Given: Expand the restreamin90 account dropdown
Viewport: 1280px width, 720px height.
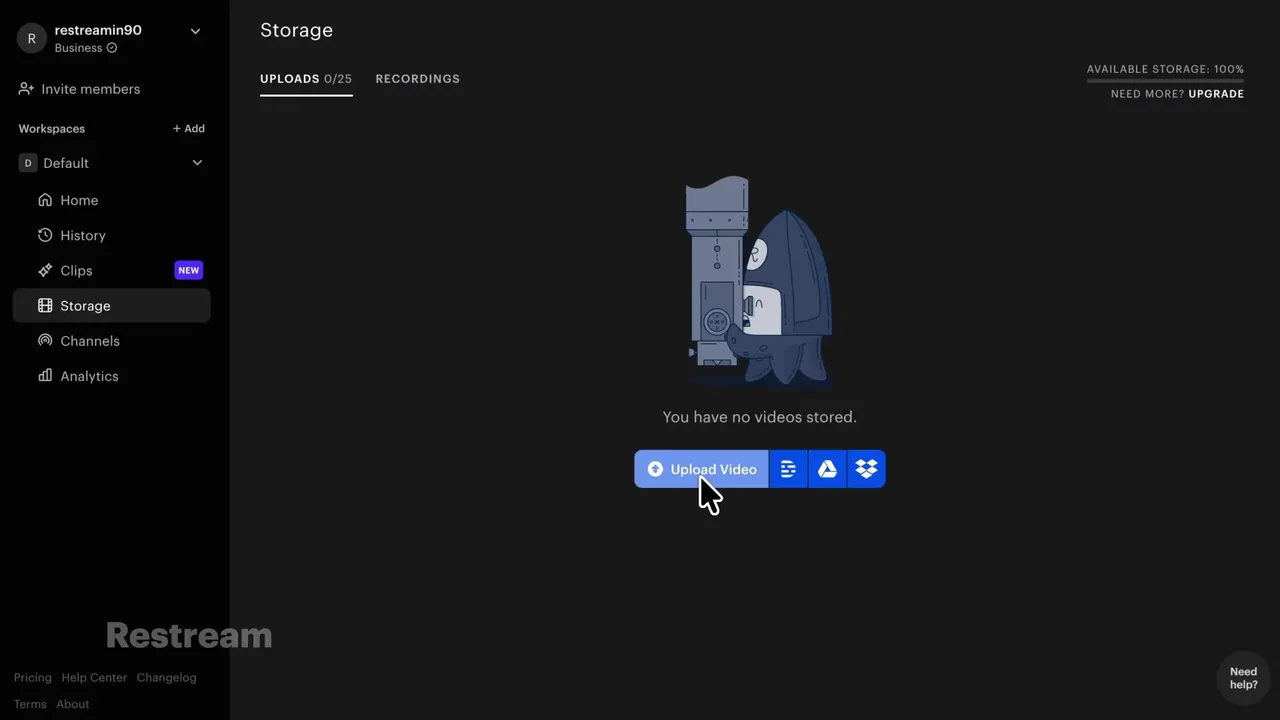Looking at the screenshot, I should pos(196,31).
